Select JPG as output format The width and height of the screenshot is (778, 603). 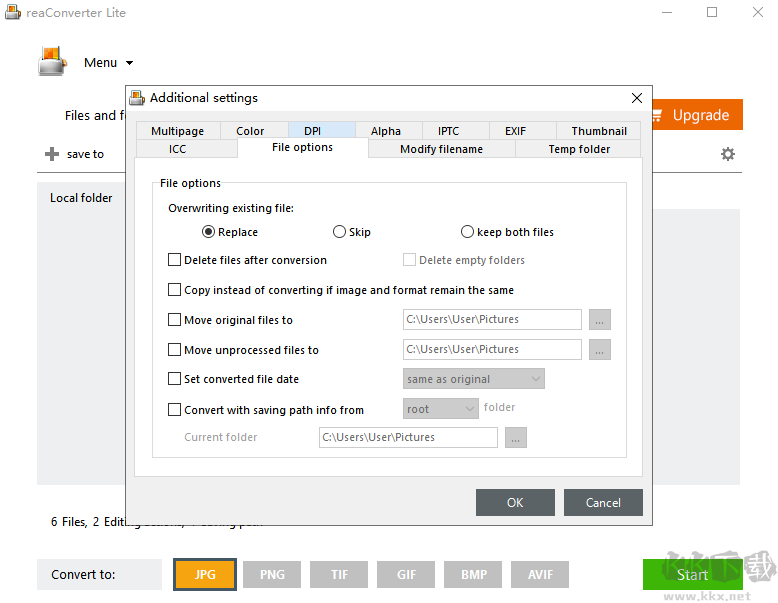[205, 575]
